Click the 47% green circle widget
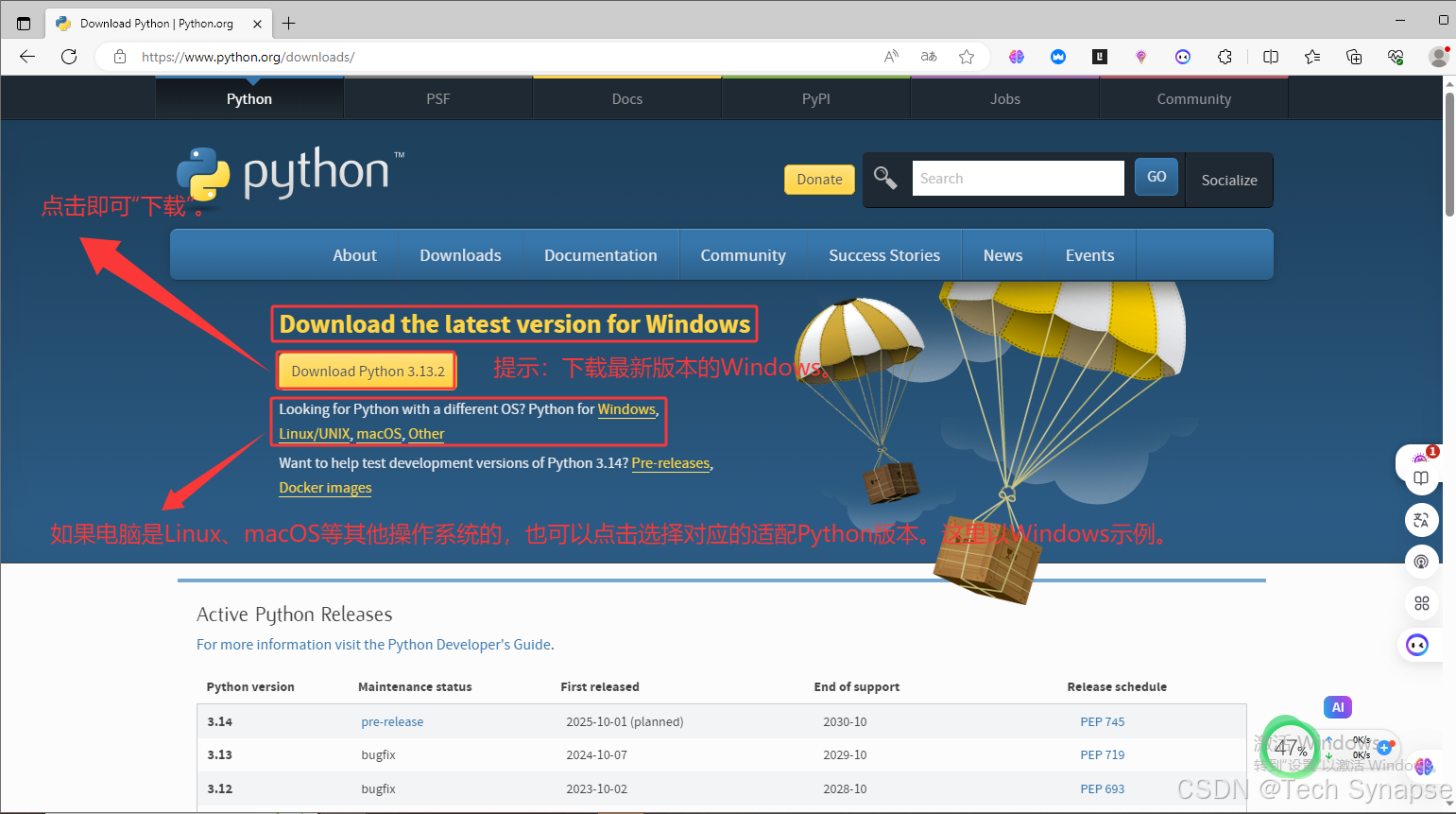Image resolution: width=1456 pixels, height=814 pixels. click(x=1291, y=749)
